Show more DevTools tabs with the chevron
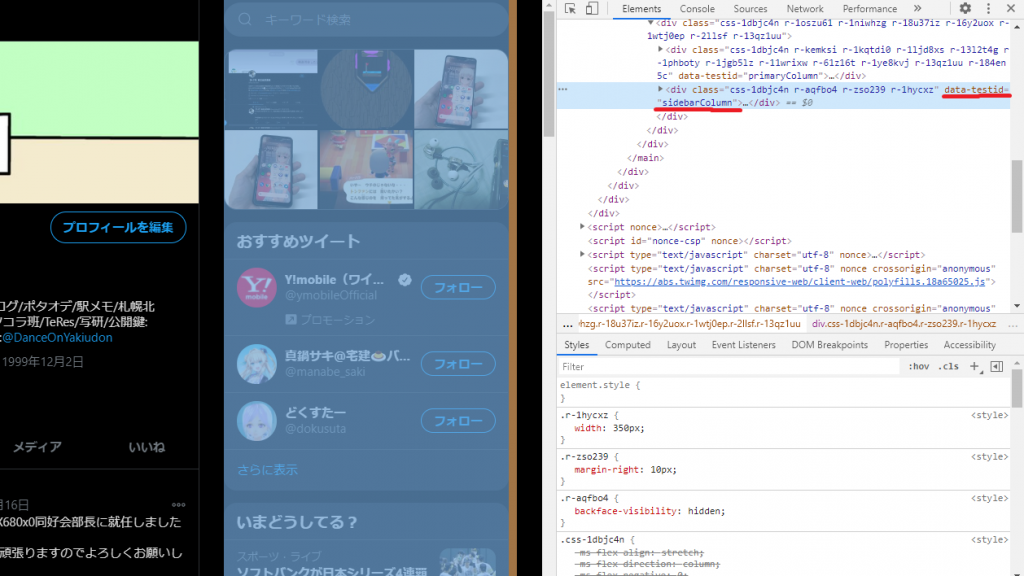The width and height of the screenshot is (1024, 576). [x=917, y=9]
